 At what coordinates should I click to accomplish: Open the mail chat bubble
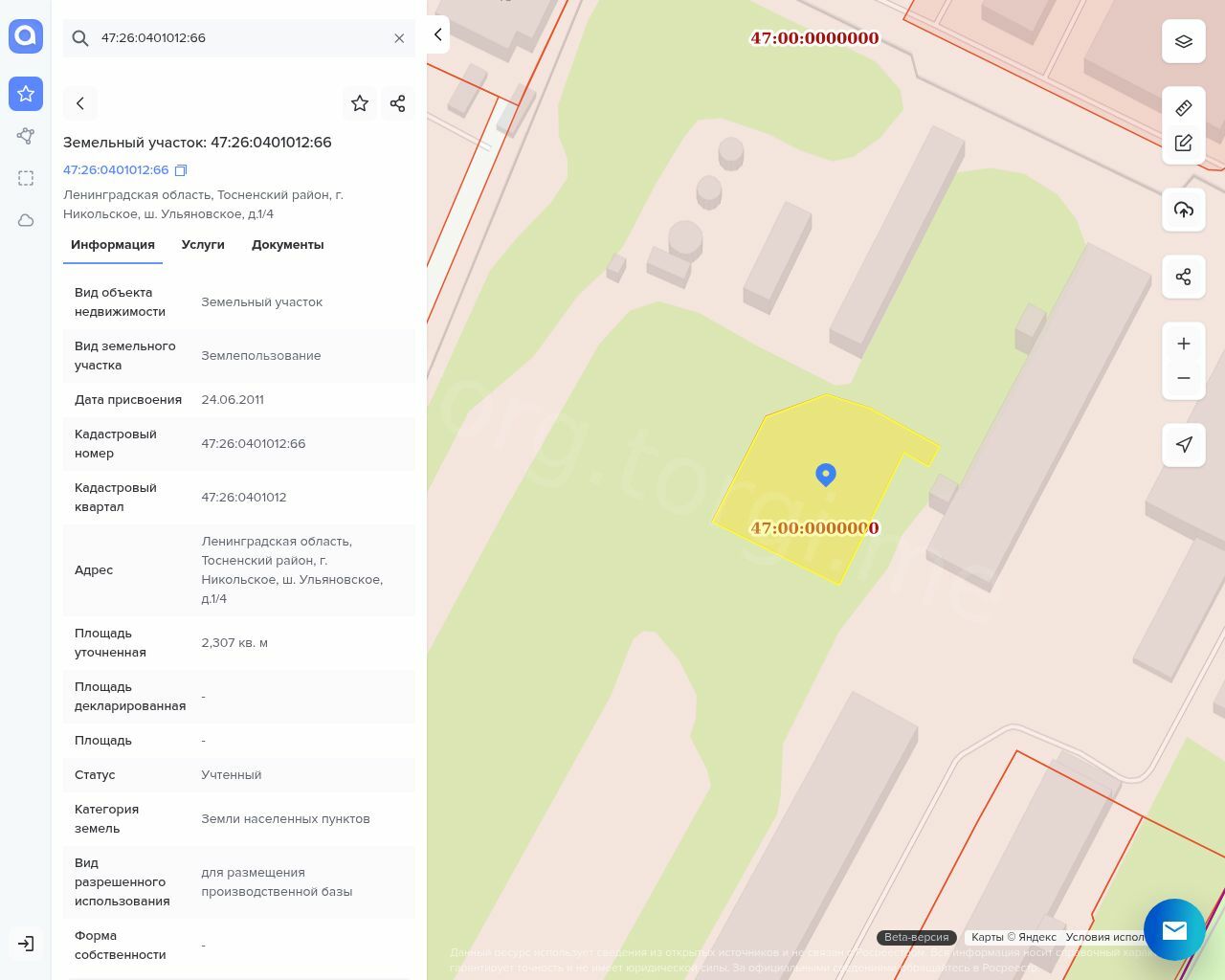point(1174,929)
